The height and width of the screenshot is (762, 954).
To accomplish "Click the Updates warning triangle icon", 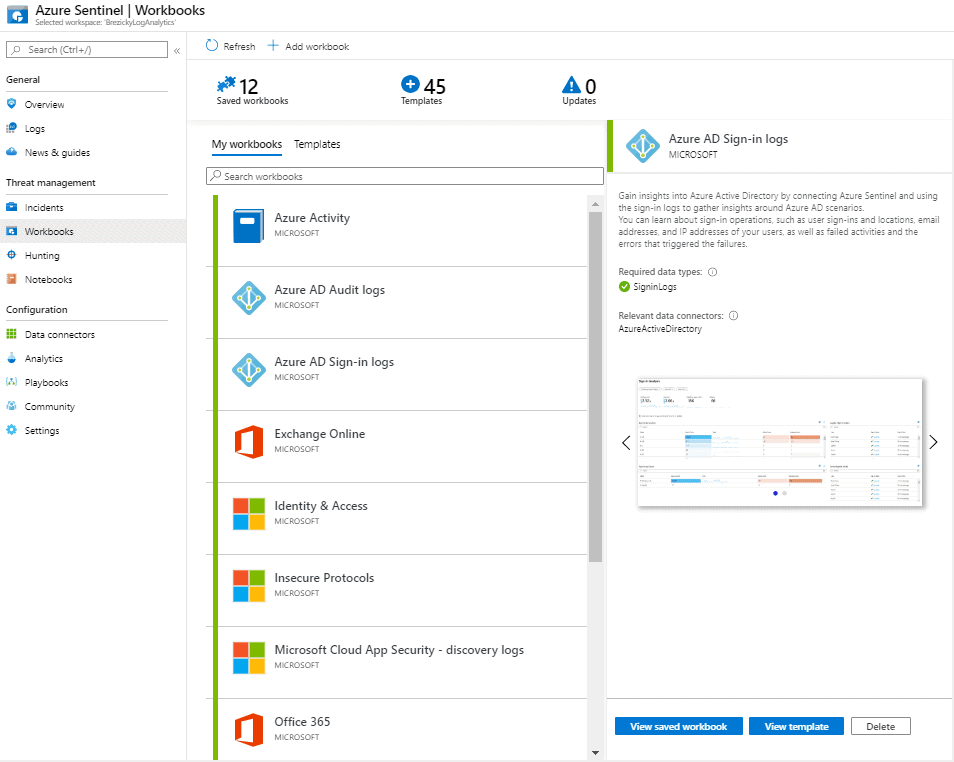I will pyautogui.click(x=571, y=84).
